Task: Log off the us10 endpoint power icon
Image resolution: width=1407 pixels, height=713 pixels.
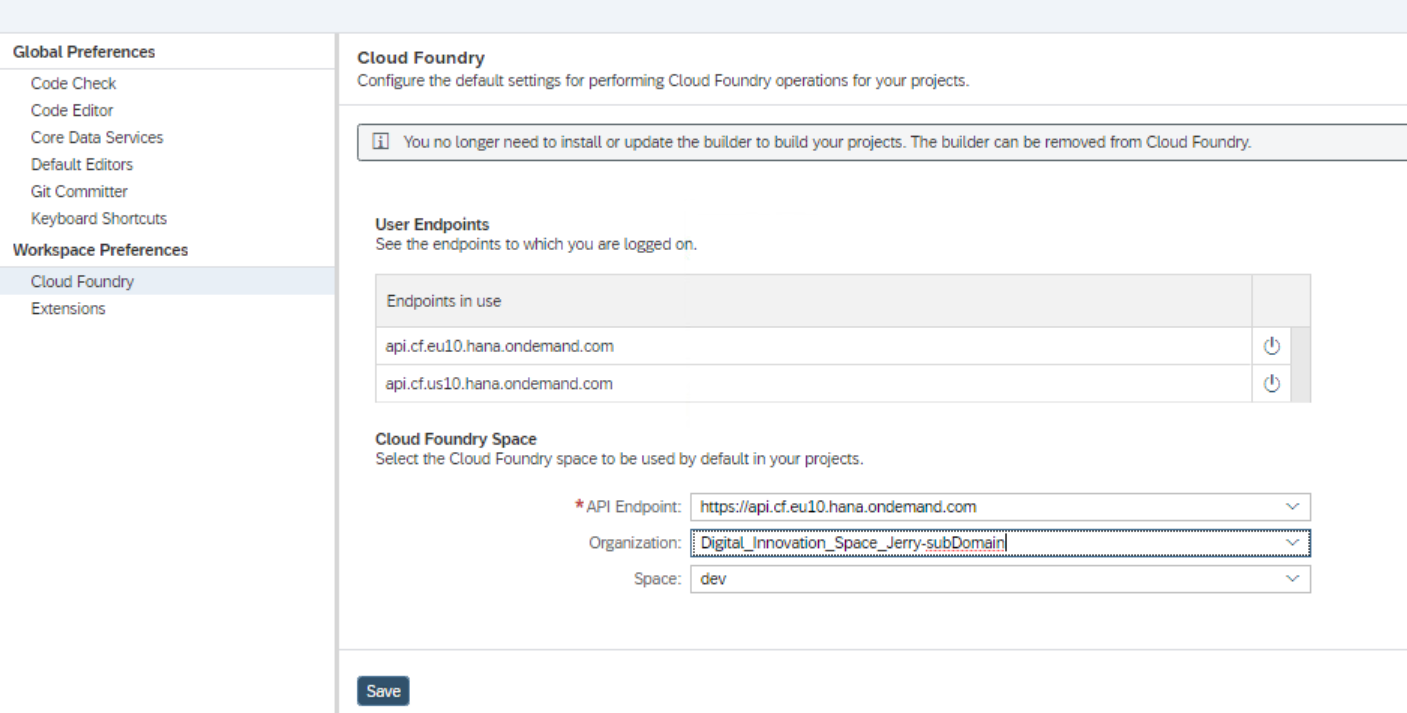Action: [1271, 383]
